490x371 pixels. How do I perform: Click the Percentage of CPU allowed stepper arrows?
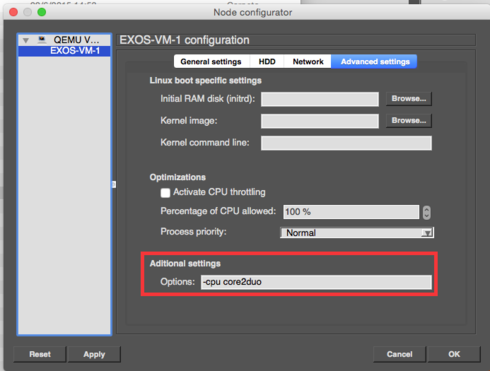pyautogui.click(x=426, y=212)
